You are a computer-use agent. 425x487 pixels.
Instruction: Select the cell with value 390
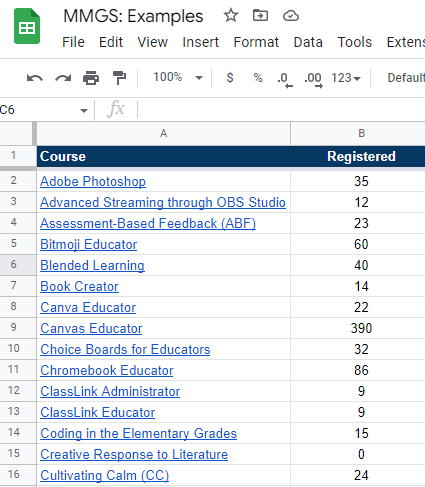358,328
